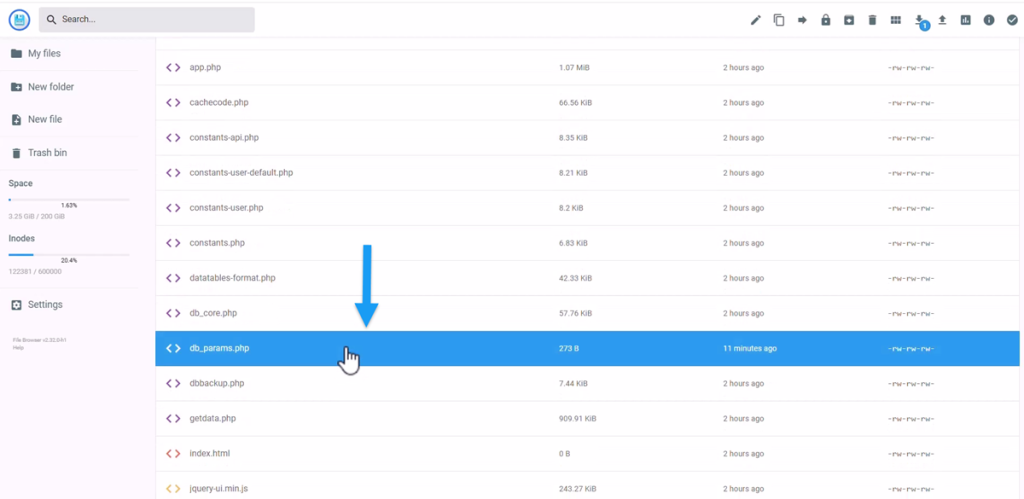1024x499 pixels.
Task: Select the cachecode.php file
Action: [x=588, y=103]
